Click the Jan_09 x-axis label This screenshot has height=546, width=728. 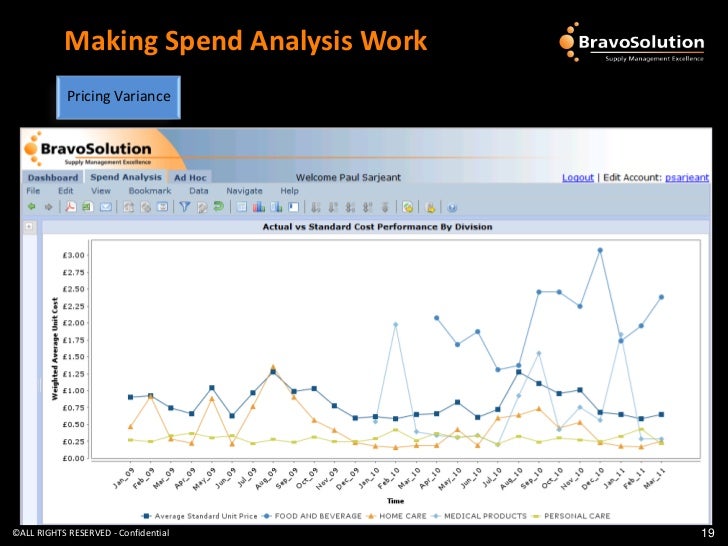[x=123, y=477]
